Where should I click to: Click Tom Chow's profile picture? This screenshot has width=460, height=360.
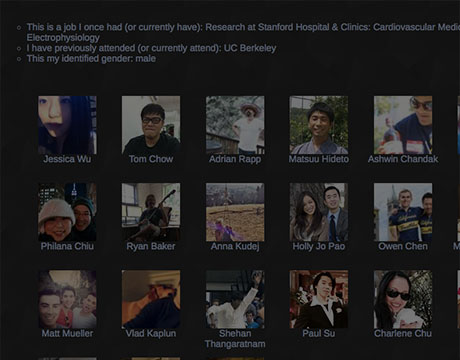[x=151, y=125]
